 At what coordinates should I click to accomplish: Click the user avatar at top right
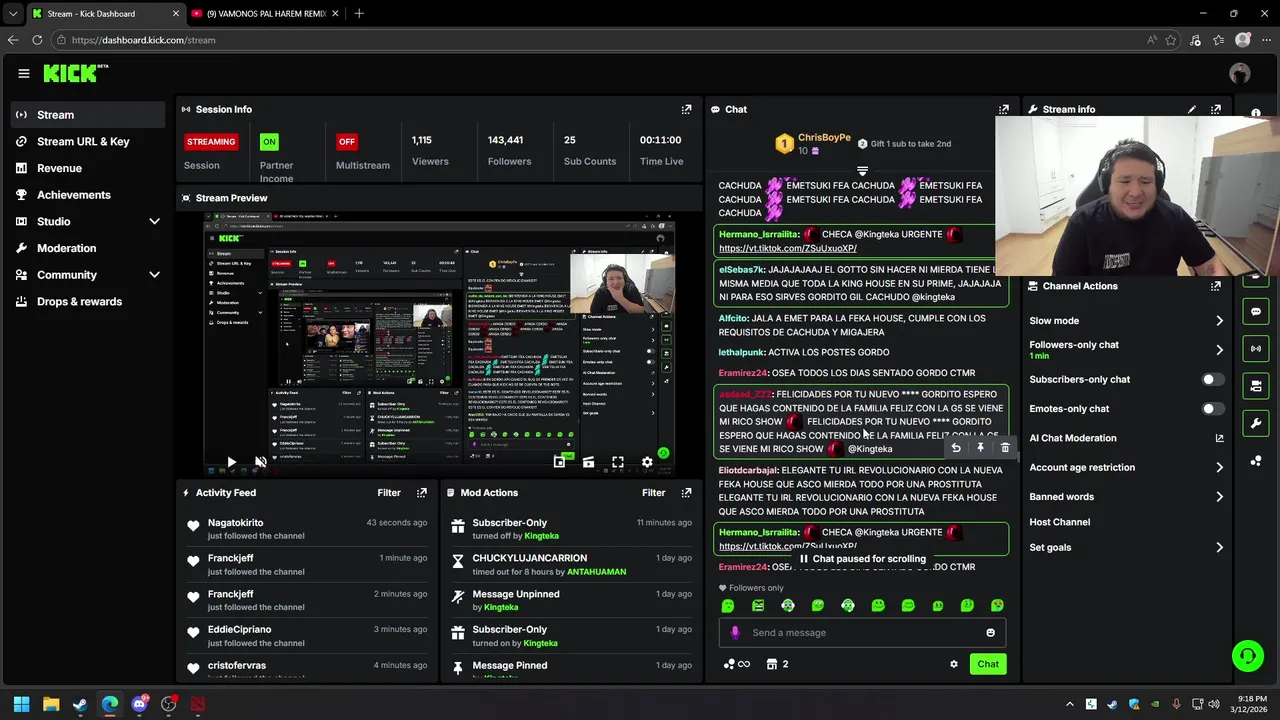[1240, 73]
